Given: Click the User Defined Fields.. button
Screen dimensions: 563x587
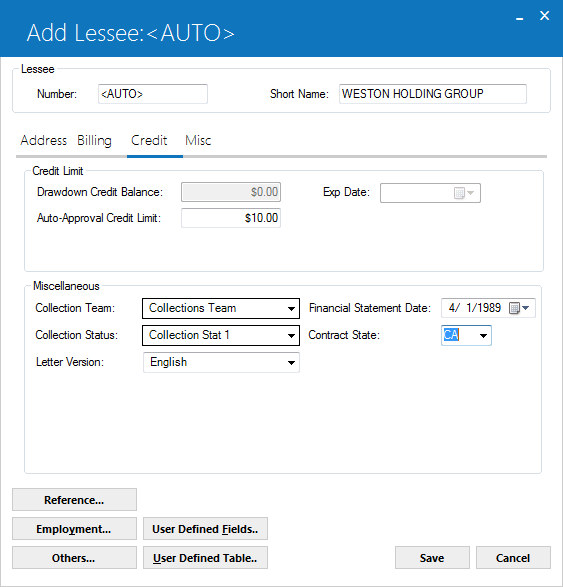Looking at the screenshot, I should tap(205, 529).
